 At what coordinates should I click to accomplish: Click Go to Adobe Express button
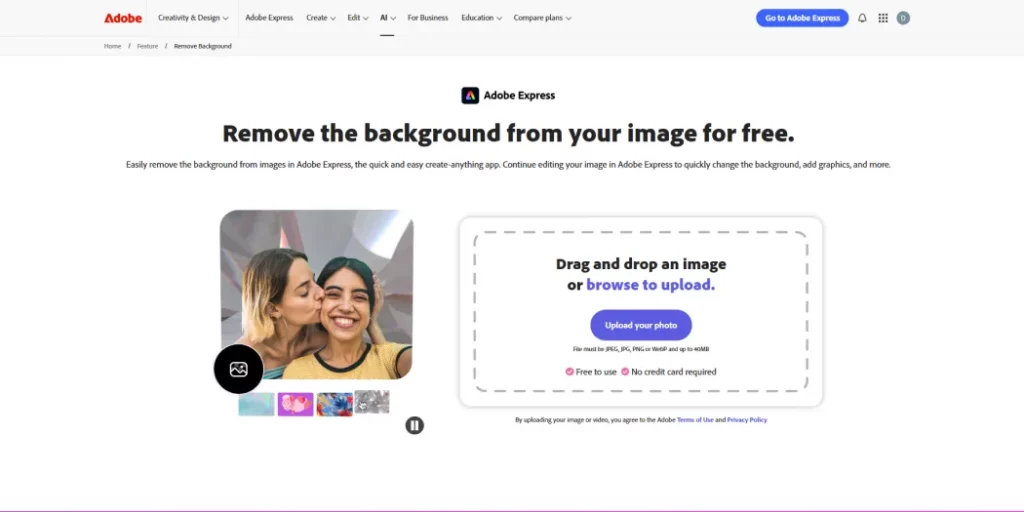point(802,18)
